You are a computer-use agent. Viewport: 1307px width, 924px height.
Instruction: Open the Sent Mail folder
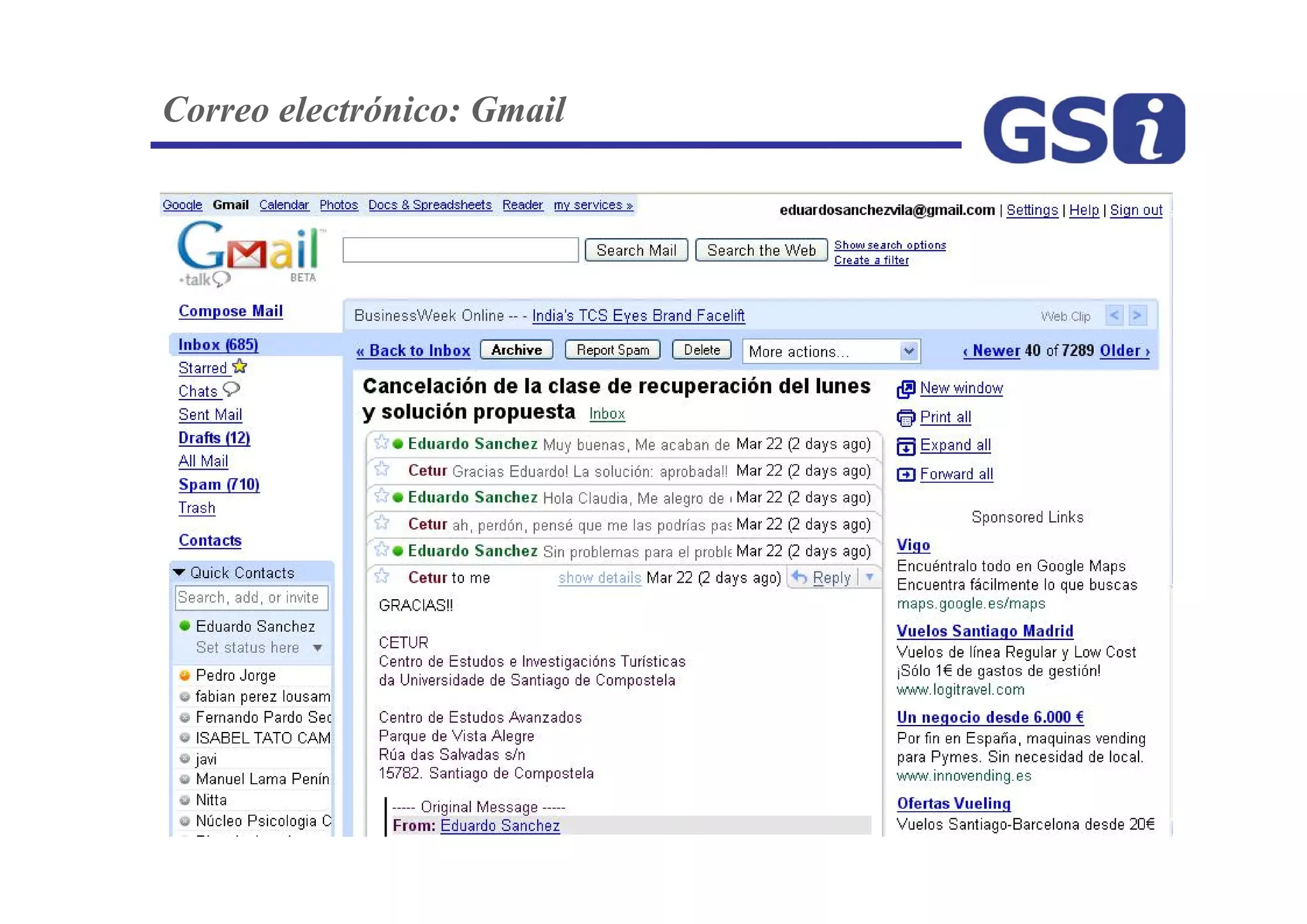point(210,415)
